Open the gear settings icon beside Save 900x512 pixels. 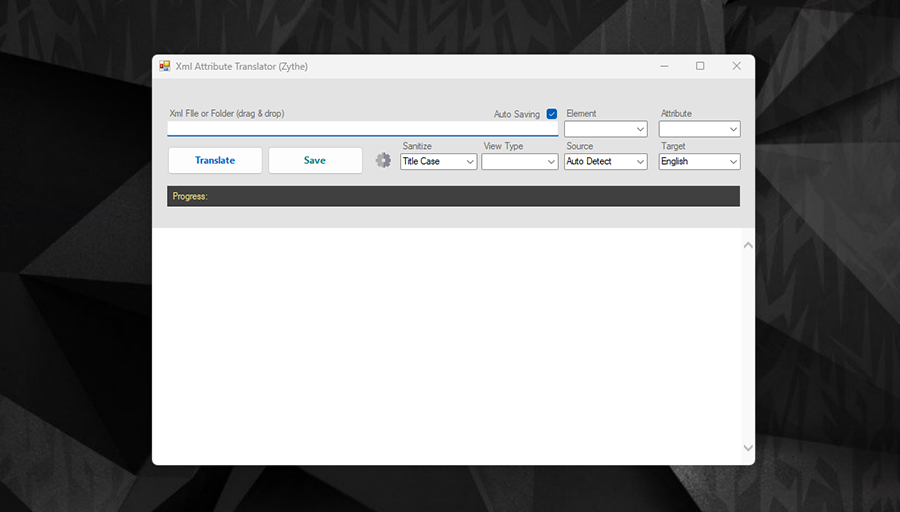pyautogui.click(x=383, y=160)
